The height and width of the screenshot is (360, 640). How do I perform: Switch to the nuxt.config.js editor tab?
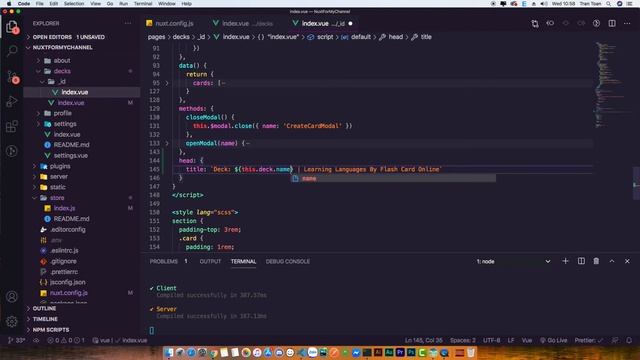[x=170, y=24]
